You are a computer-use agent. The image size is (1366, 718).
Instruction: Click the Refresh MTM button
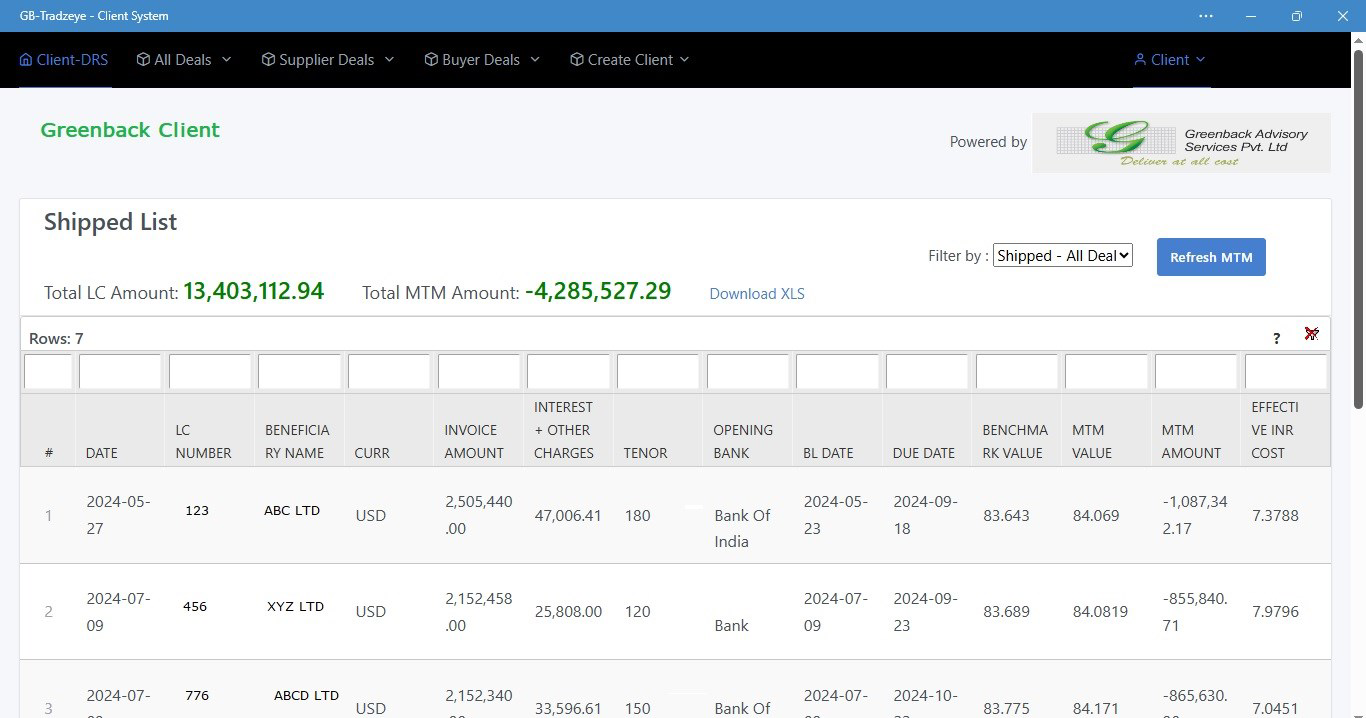click(1211, 257)
